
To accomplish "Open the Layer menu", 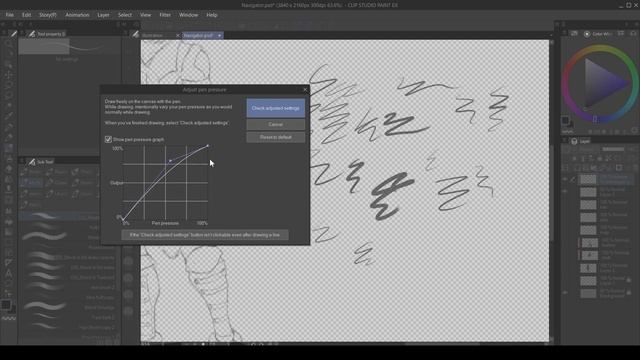I will [x=103, y=15].
